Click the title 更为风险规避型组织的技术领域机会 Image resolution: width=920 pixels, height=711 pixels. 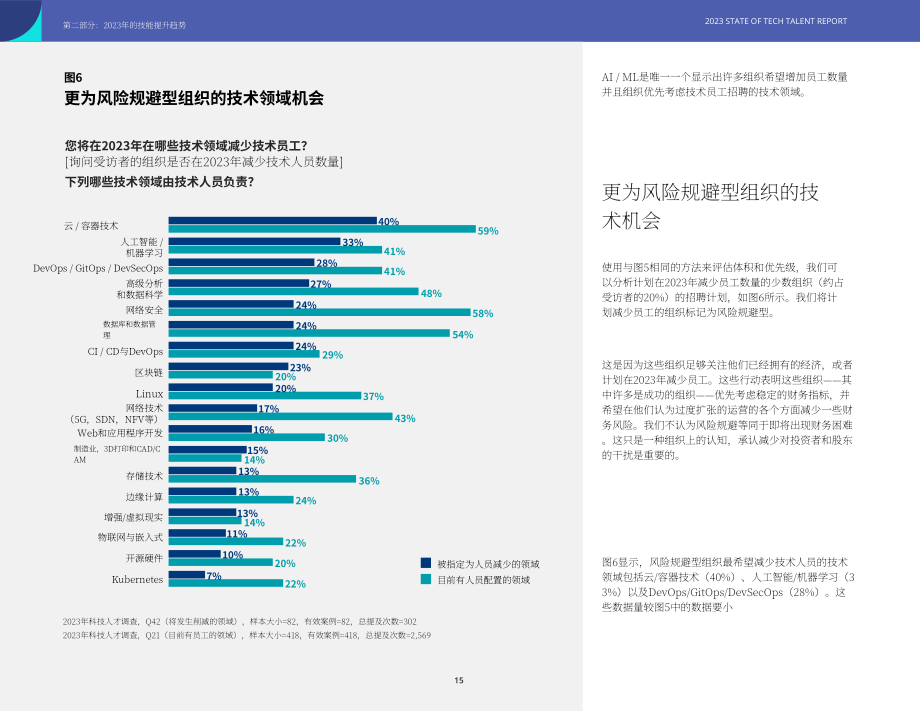(194, 98)
